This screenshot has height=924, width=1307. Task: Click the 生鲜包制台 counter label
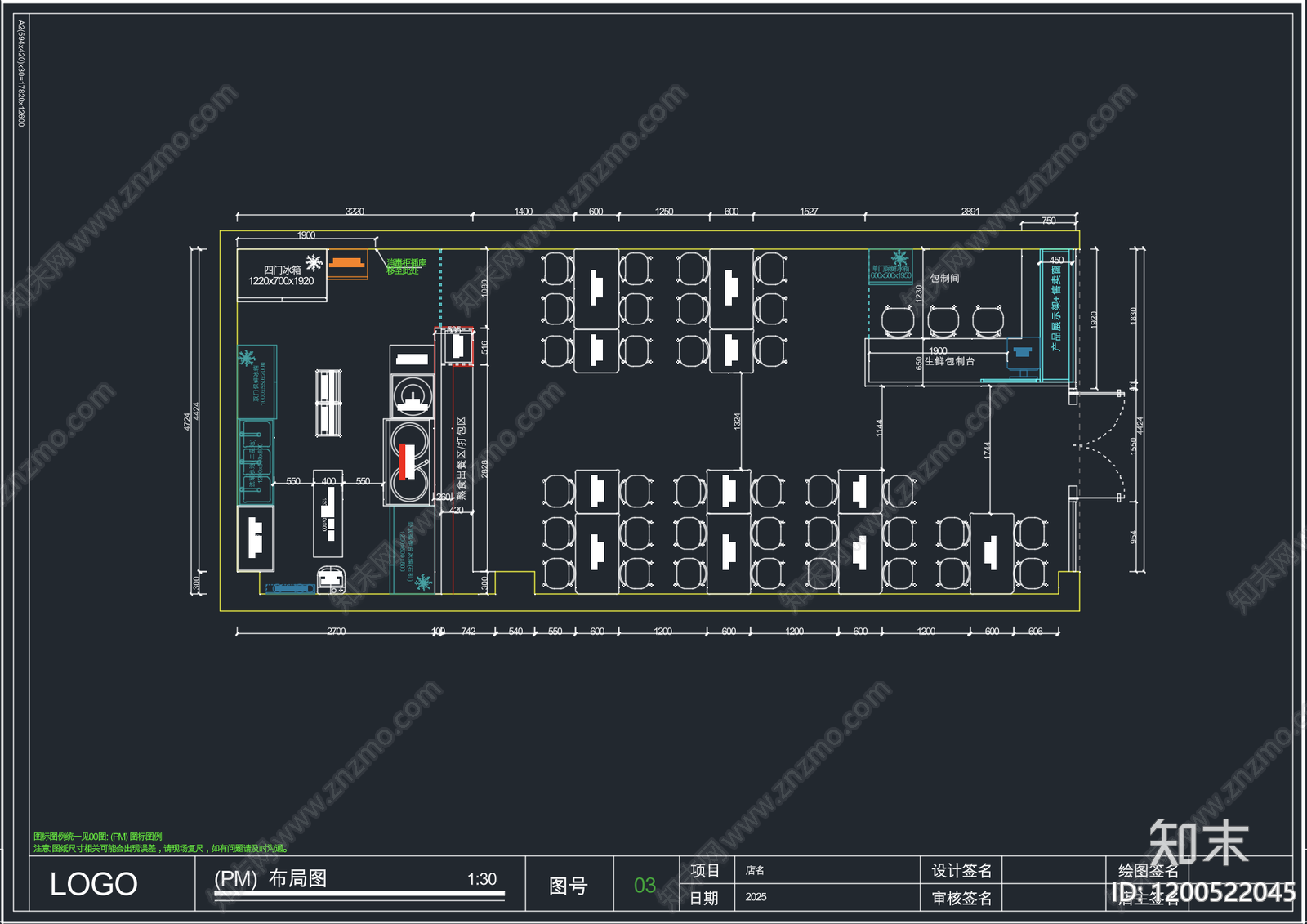[949, 361]
